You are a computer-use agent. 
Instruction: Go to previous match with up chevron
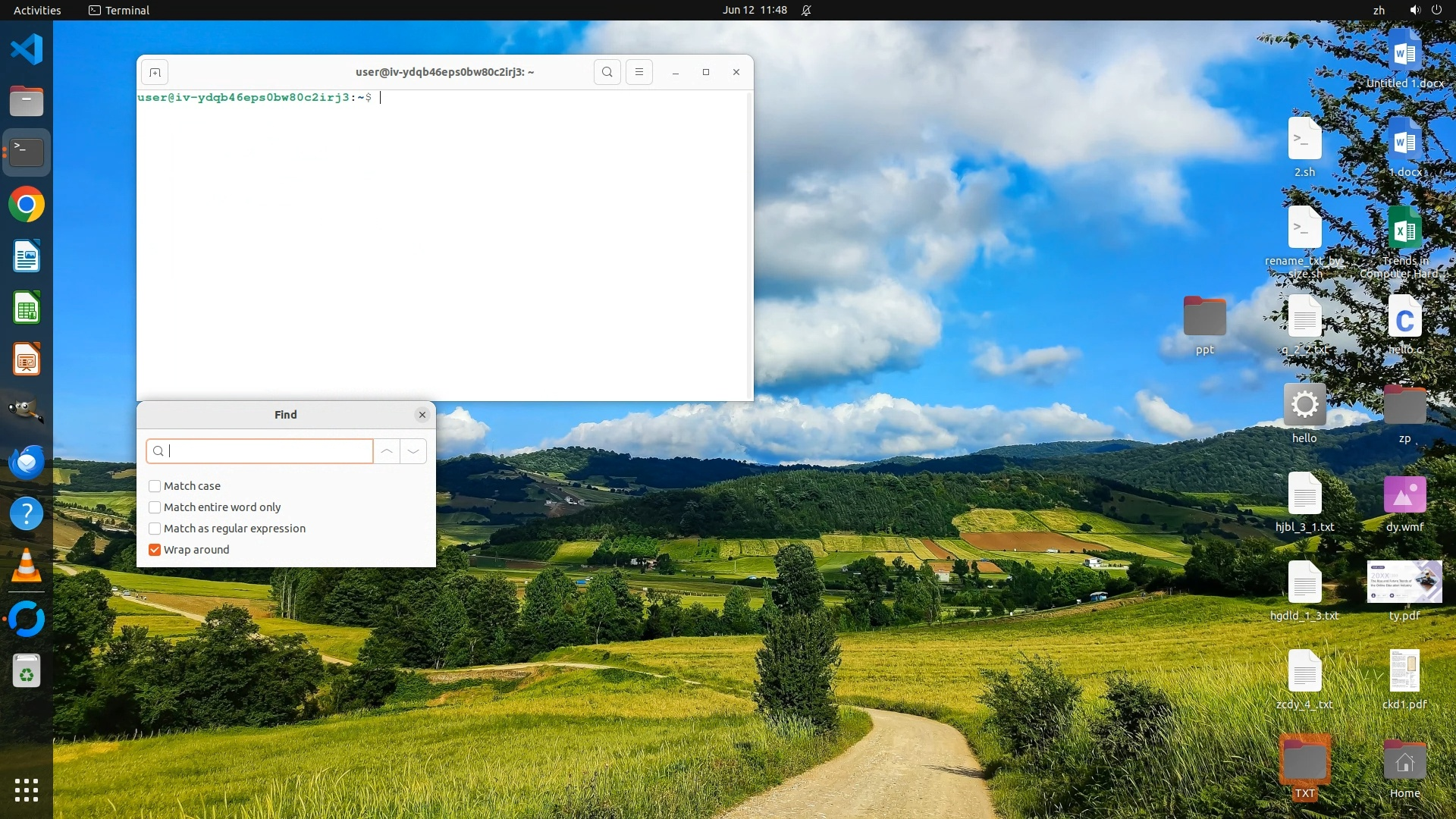(387, 451)
